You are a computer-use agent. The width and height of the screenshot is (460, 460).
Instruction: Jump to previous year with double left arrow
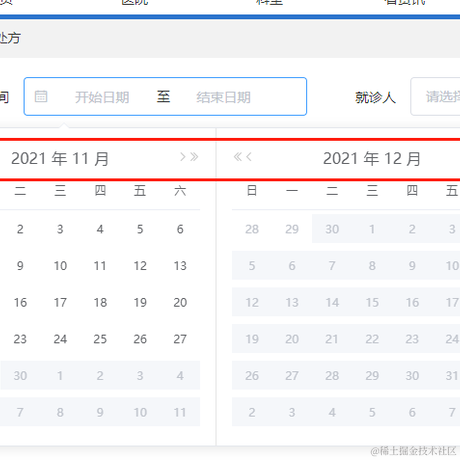[x=238, y=157]
